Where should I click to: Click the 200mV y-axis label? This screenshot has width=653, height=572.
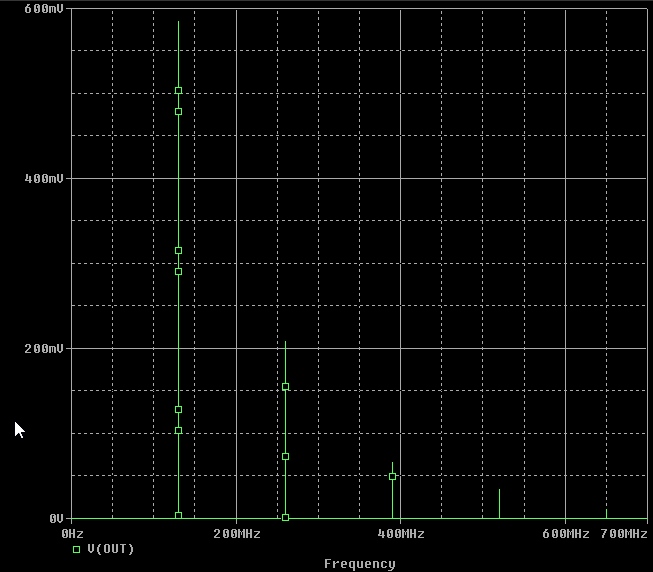click(44, 348)
